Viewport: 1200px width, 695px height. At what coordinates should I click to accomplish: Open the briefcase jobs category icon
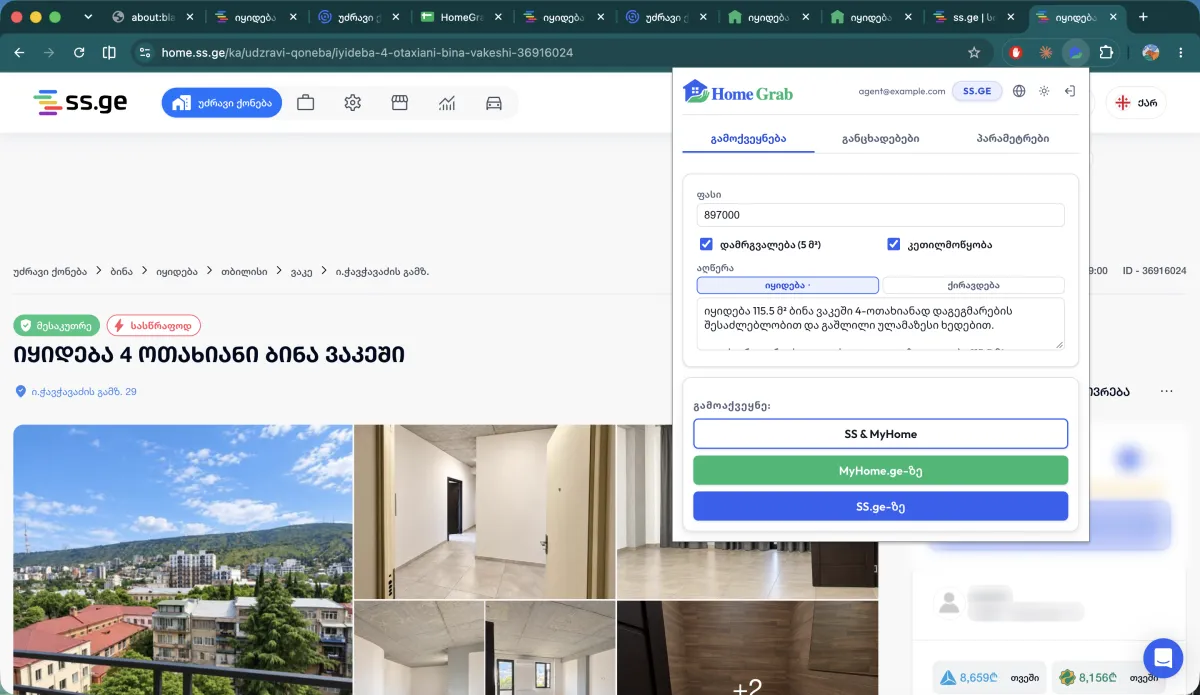click(x=306, y=103)
